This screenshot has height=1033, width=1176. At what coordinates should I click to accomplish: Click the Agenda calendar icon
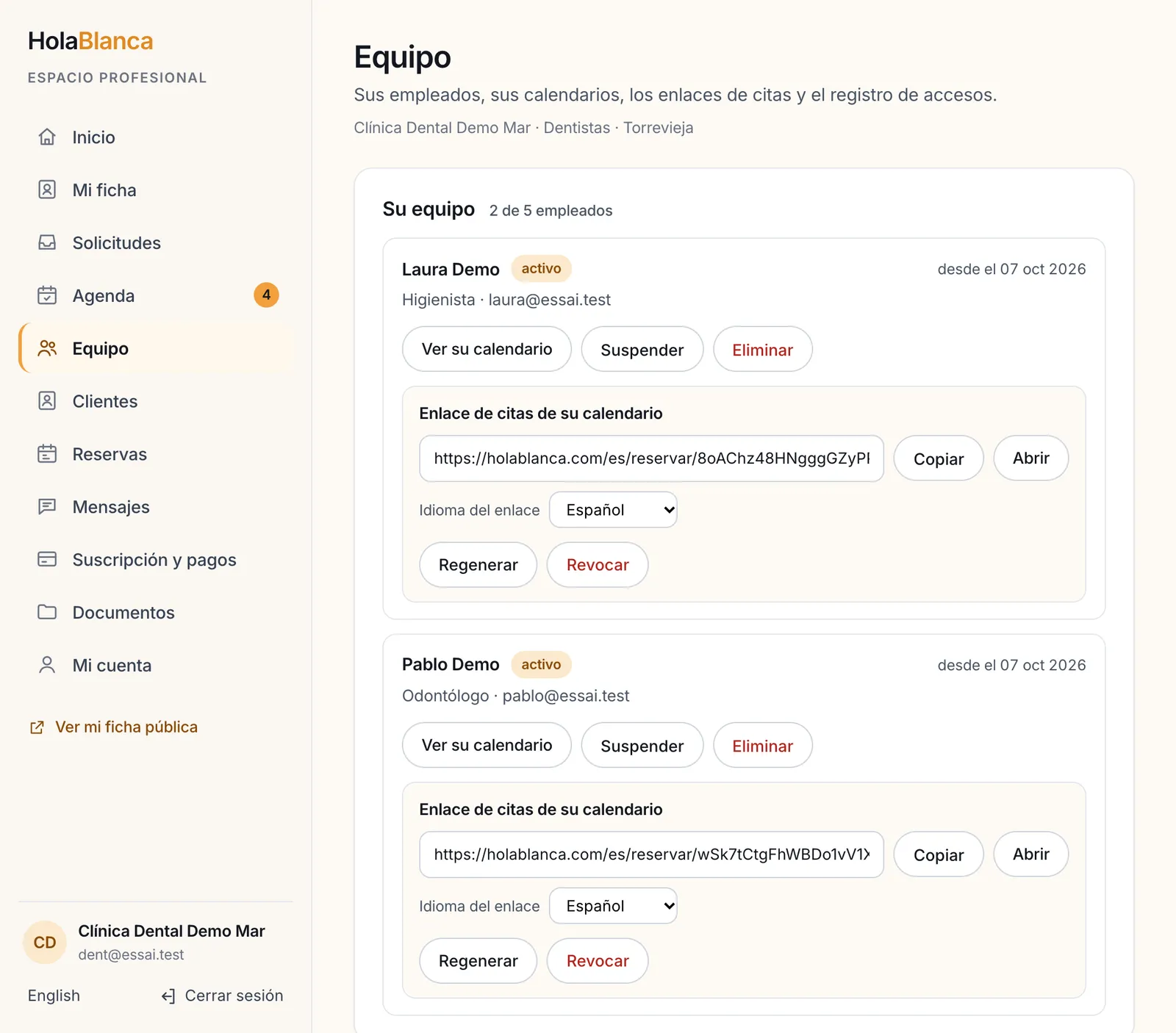(47, 295)
